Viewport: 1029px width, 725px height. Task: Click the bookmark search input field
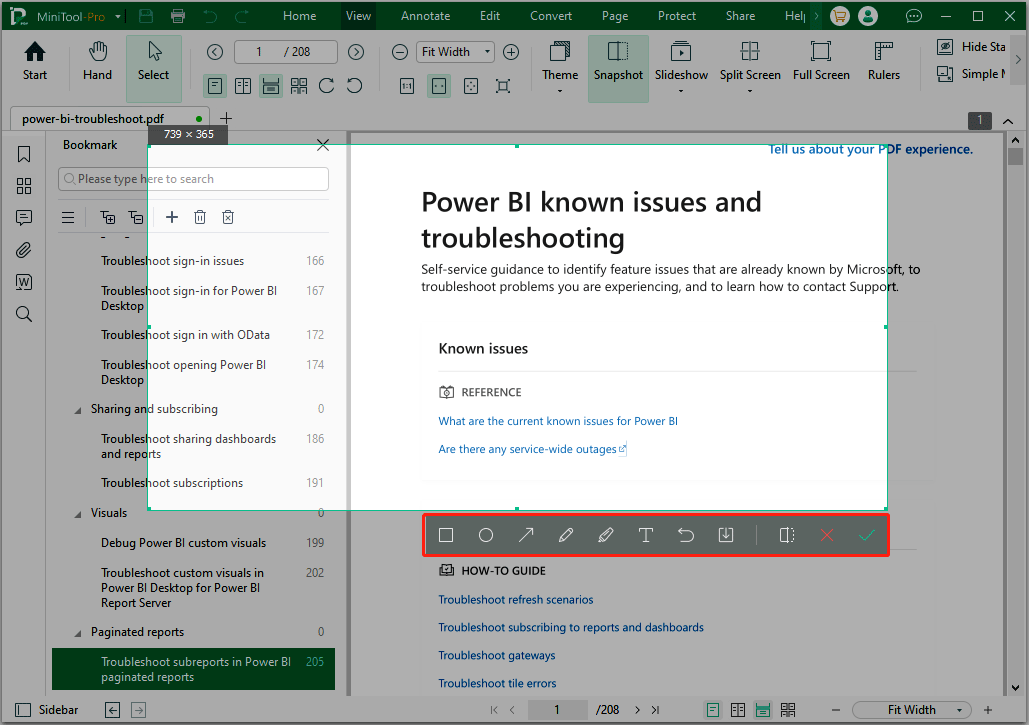coord(193,179)
